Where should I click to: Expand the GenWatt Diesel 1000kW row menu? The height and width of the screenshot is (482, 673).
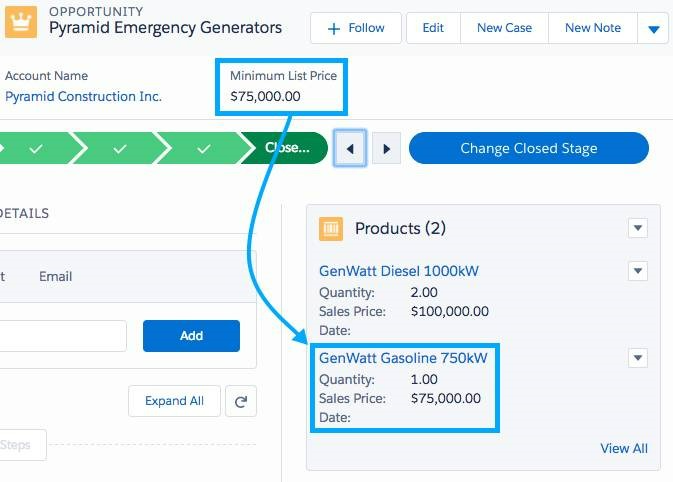[638, 271]
